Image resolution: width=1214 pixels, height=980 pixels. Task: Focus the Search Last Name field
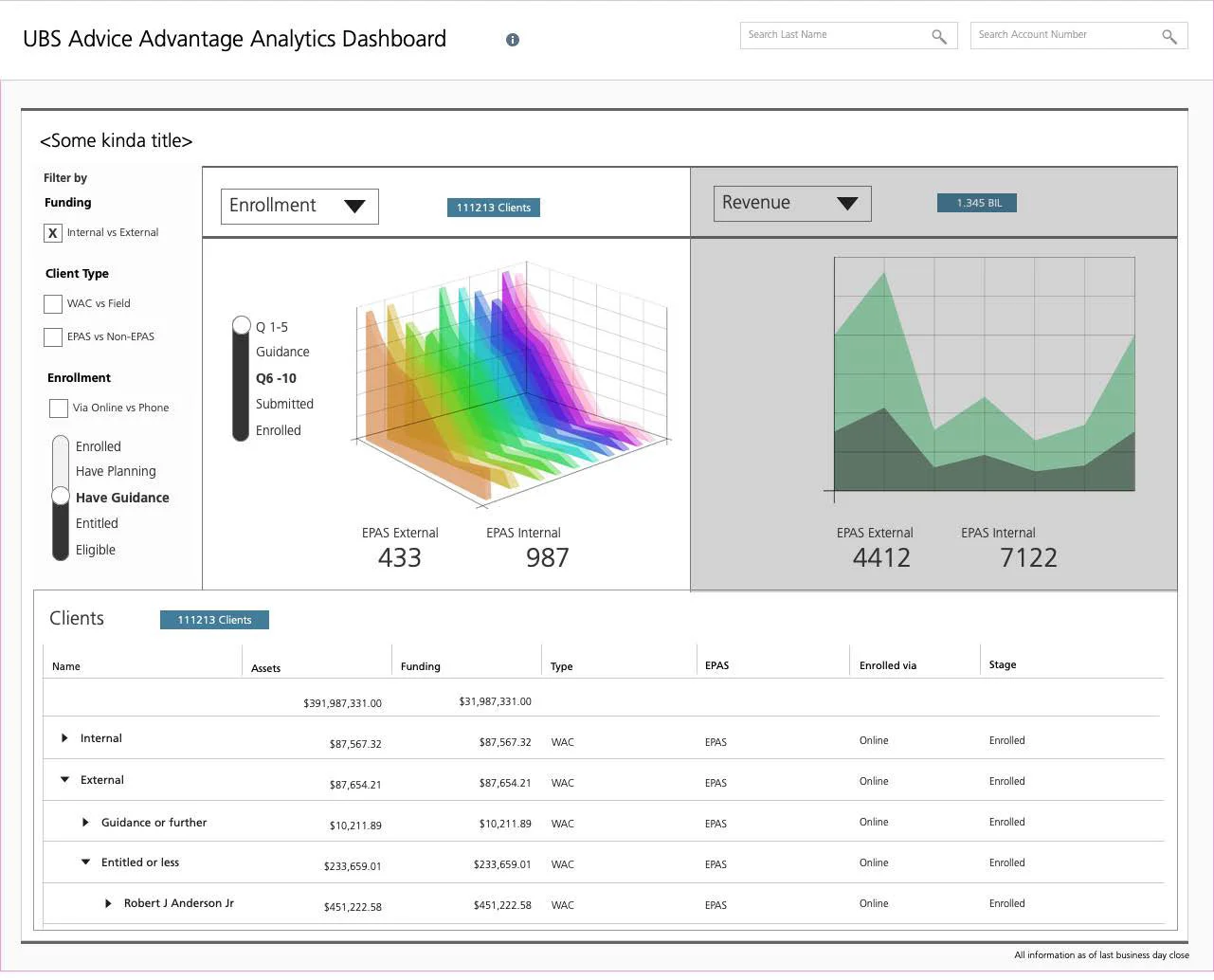[x=848, y=35]
